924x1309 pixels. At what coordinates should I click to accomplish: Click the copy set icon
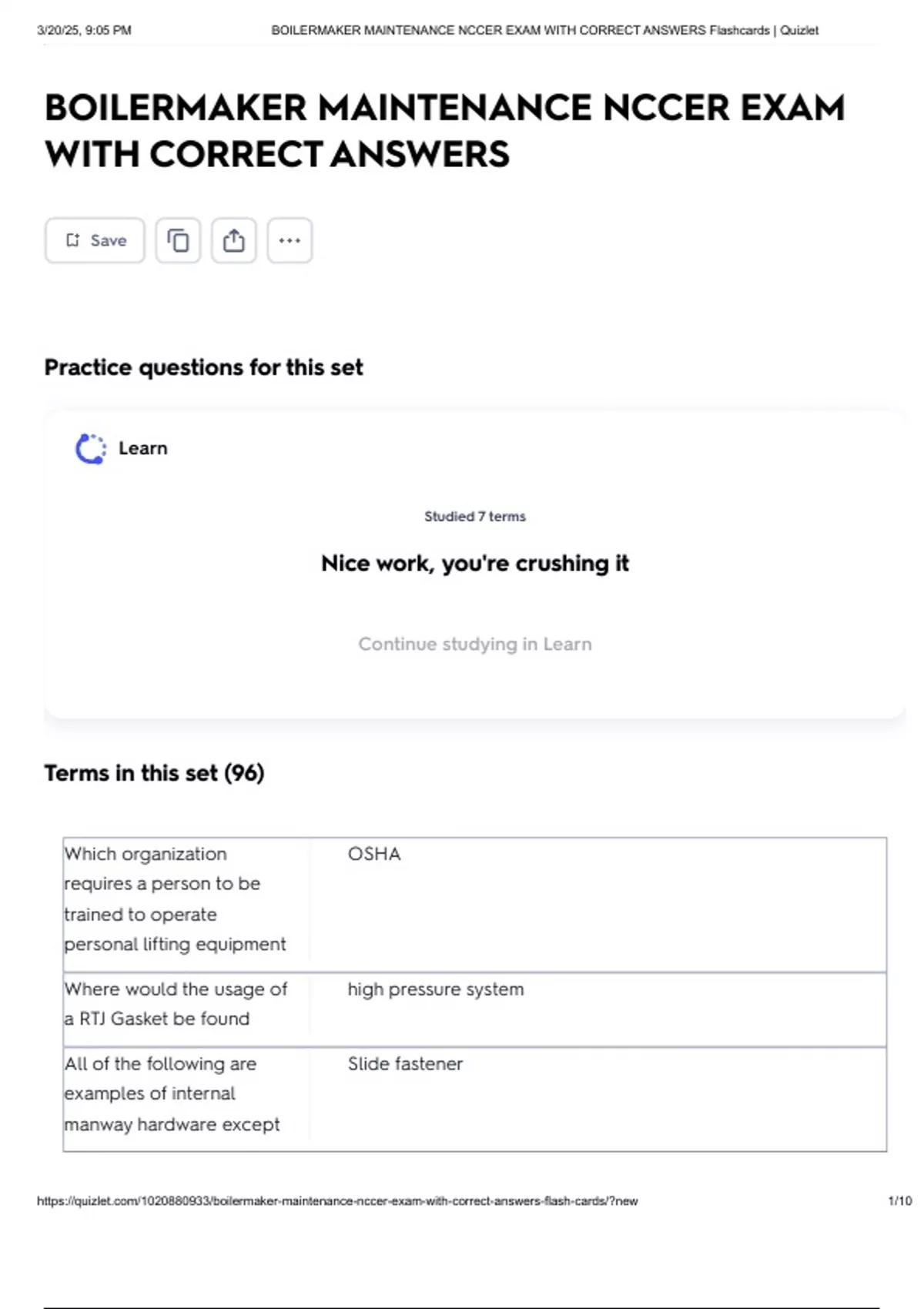tap(178, 240)
